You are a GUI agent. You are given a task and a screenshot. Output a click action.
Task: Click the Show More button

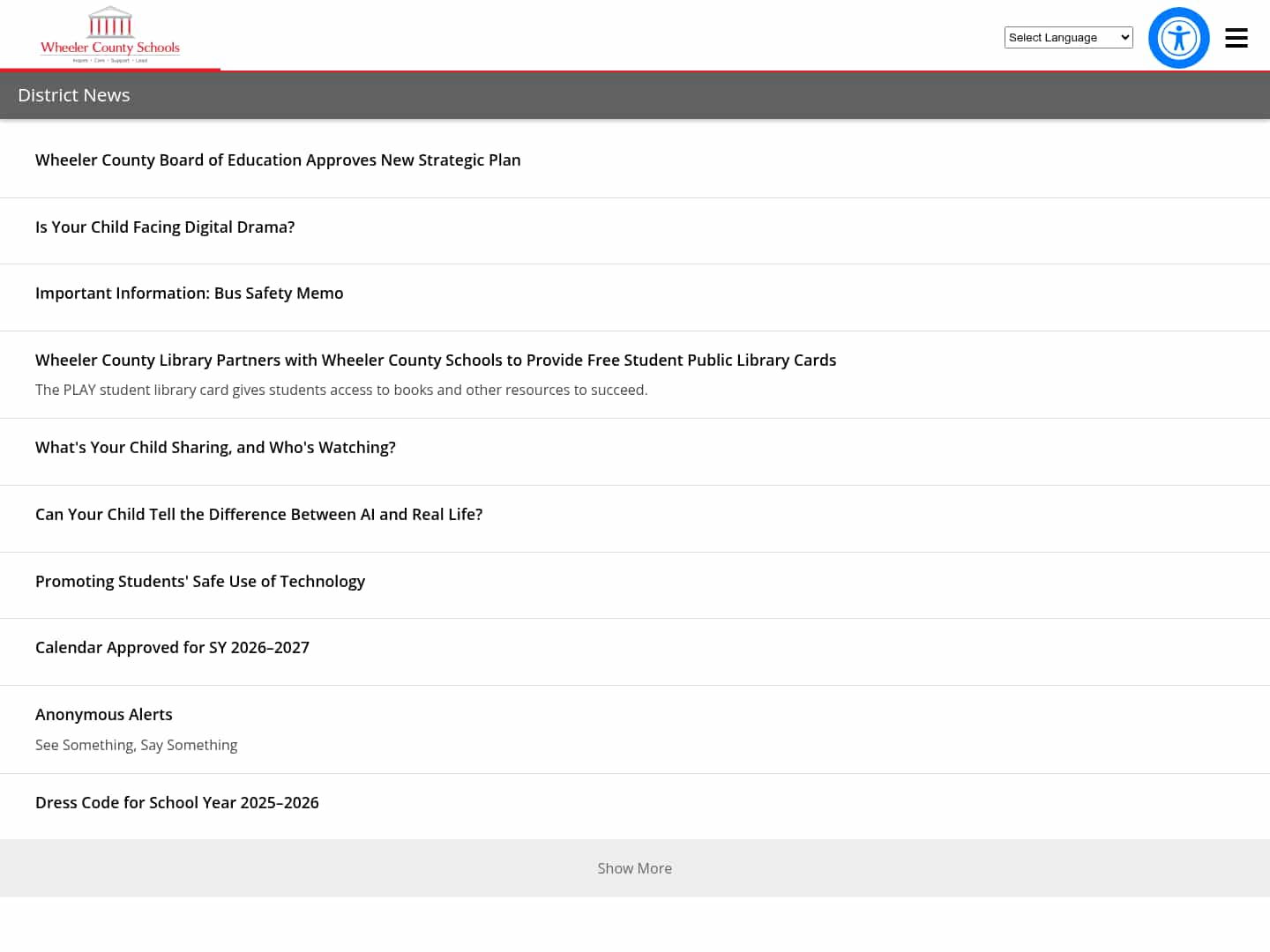click(635, 868)
